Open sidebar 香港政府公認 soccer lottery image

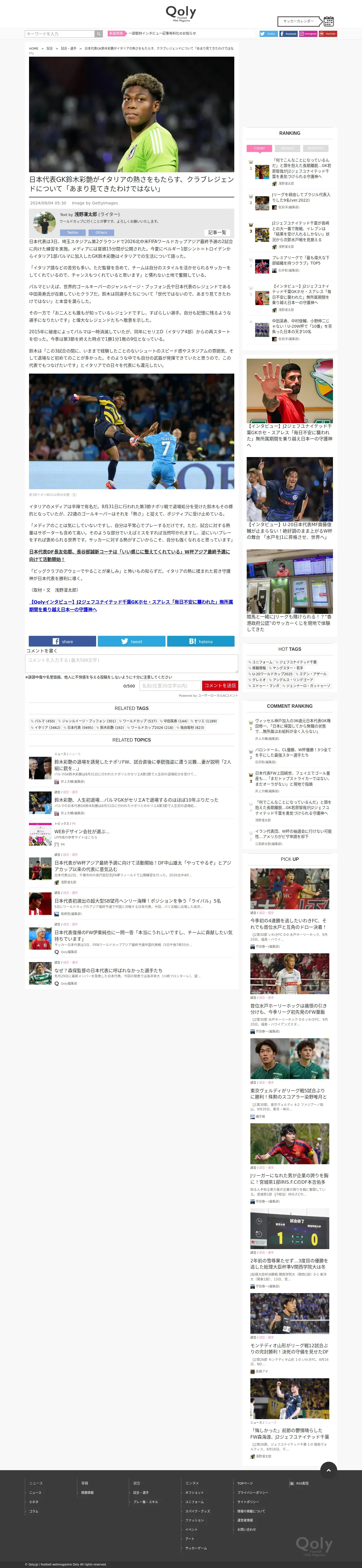[x=290, y=581]
